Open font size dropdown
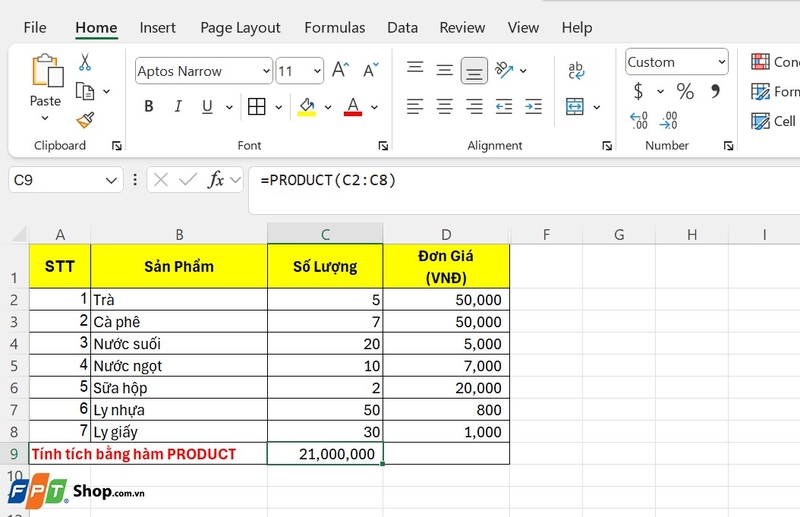 click(317, 70)
